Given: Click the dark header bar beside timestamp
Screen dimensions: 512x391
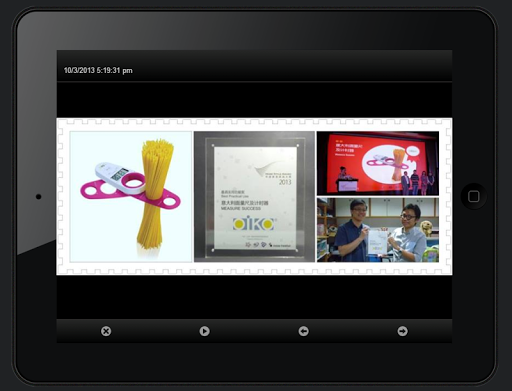Looking at the screenshot, I should [x=292, y=66].
